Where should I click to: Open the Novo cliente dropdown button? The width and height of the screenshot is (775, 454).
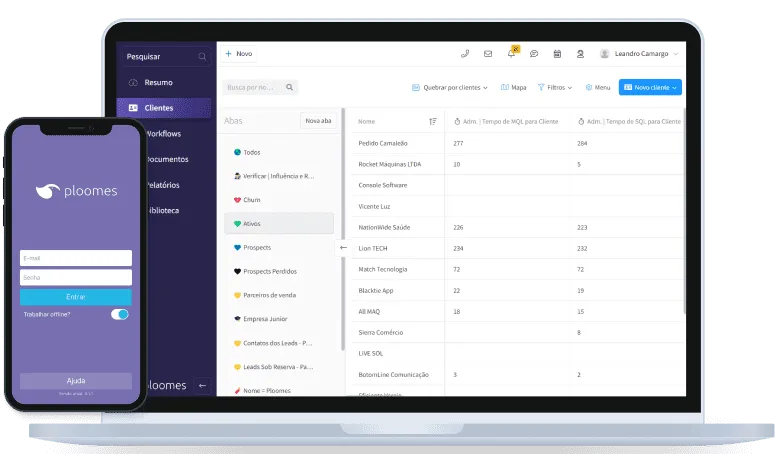(x=650, y=88)
